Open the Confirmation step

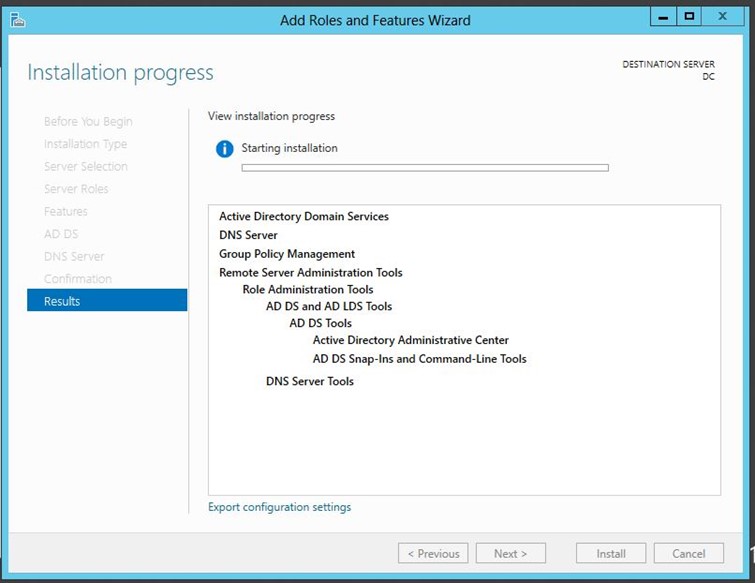(78, 279)
